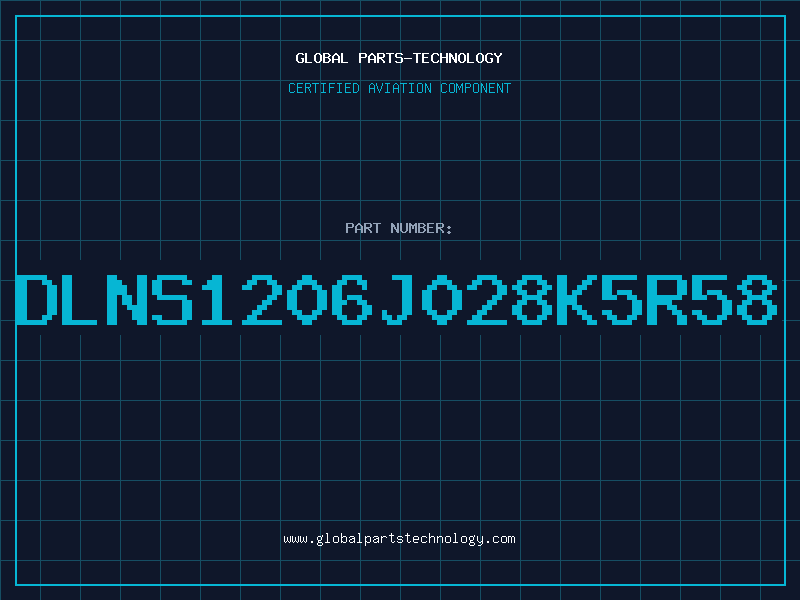This screenshot has height=600, width=800.
Task: Select the digit 1 in the part number
Action: 217,299
